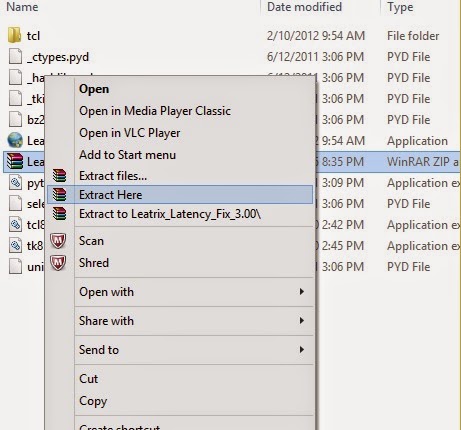Click the WinRAR icon beside Extract Here
This screenshot has width=461, height=430.
(59, 194)
